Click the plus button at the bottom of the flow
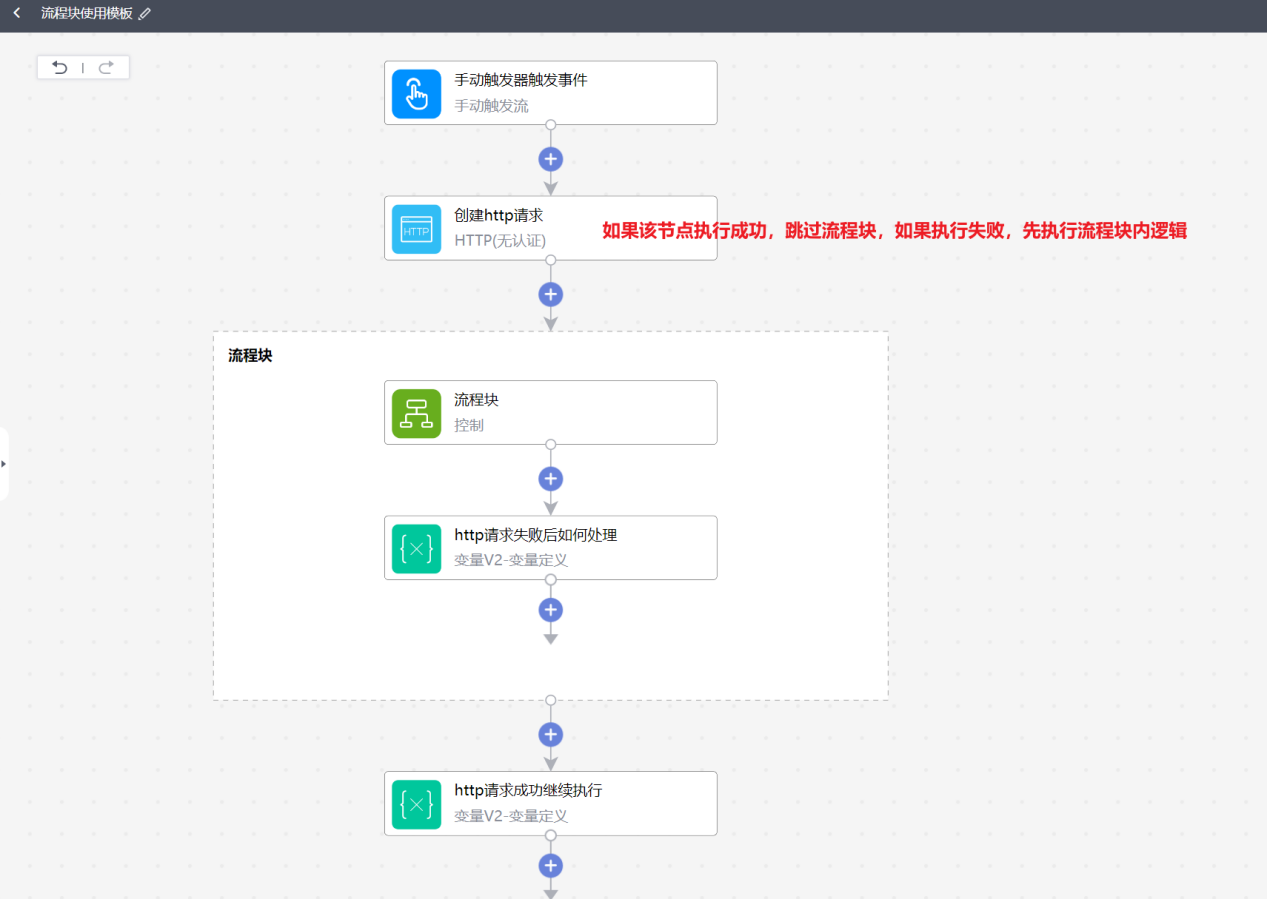Image resolution: width=1267 pixels, height=899 pixels. pos(550,865)
